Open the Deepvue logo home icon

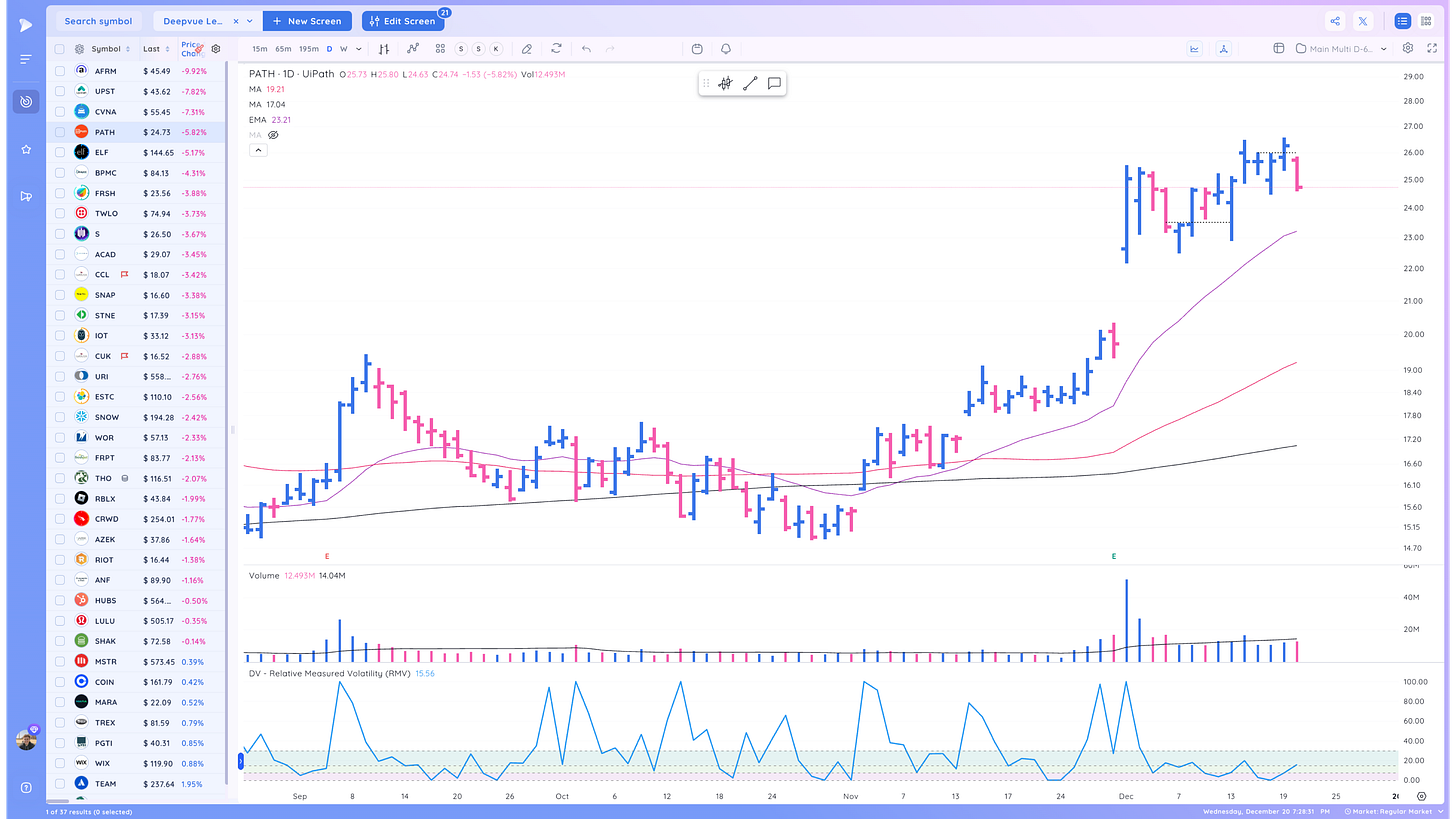click(x=26, y=24)
